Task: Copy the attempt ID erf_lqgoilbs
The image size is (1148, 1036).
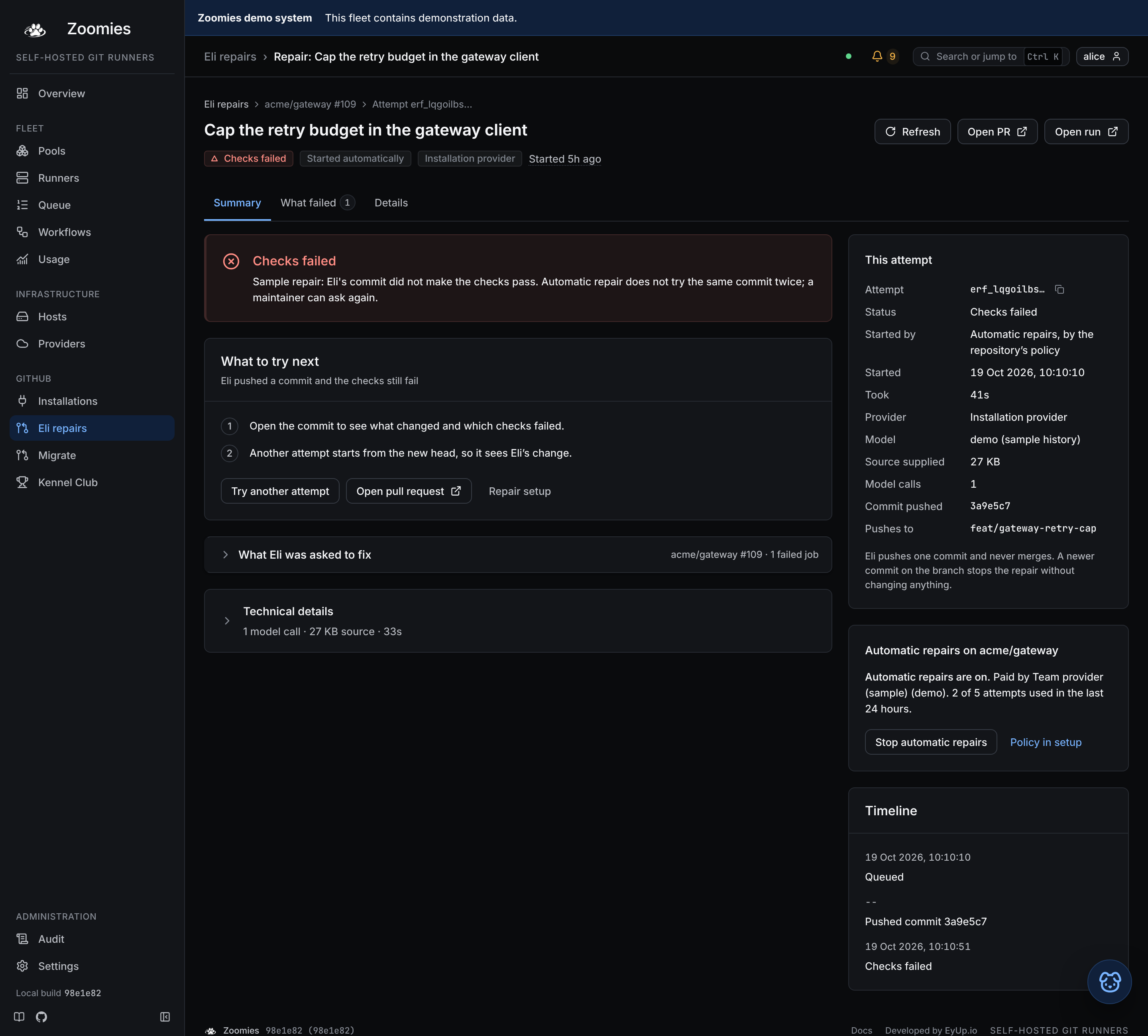Action: pos(1059,289)
